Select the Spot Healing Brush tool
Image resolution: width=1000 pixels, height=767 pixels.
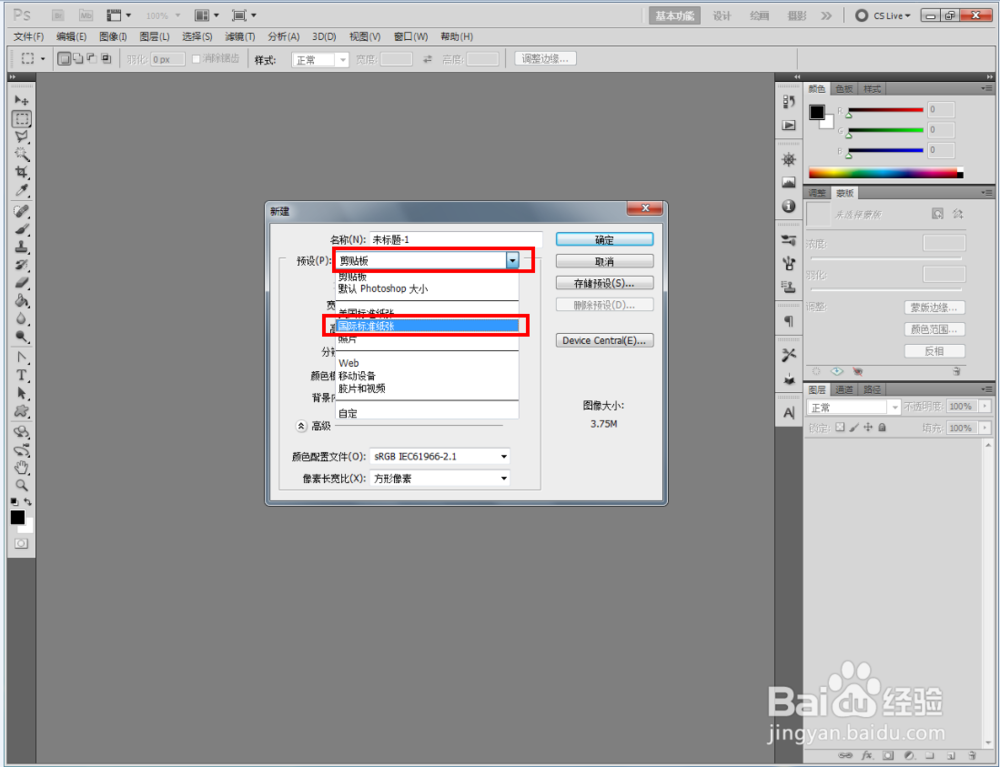coord(22,210)
